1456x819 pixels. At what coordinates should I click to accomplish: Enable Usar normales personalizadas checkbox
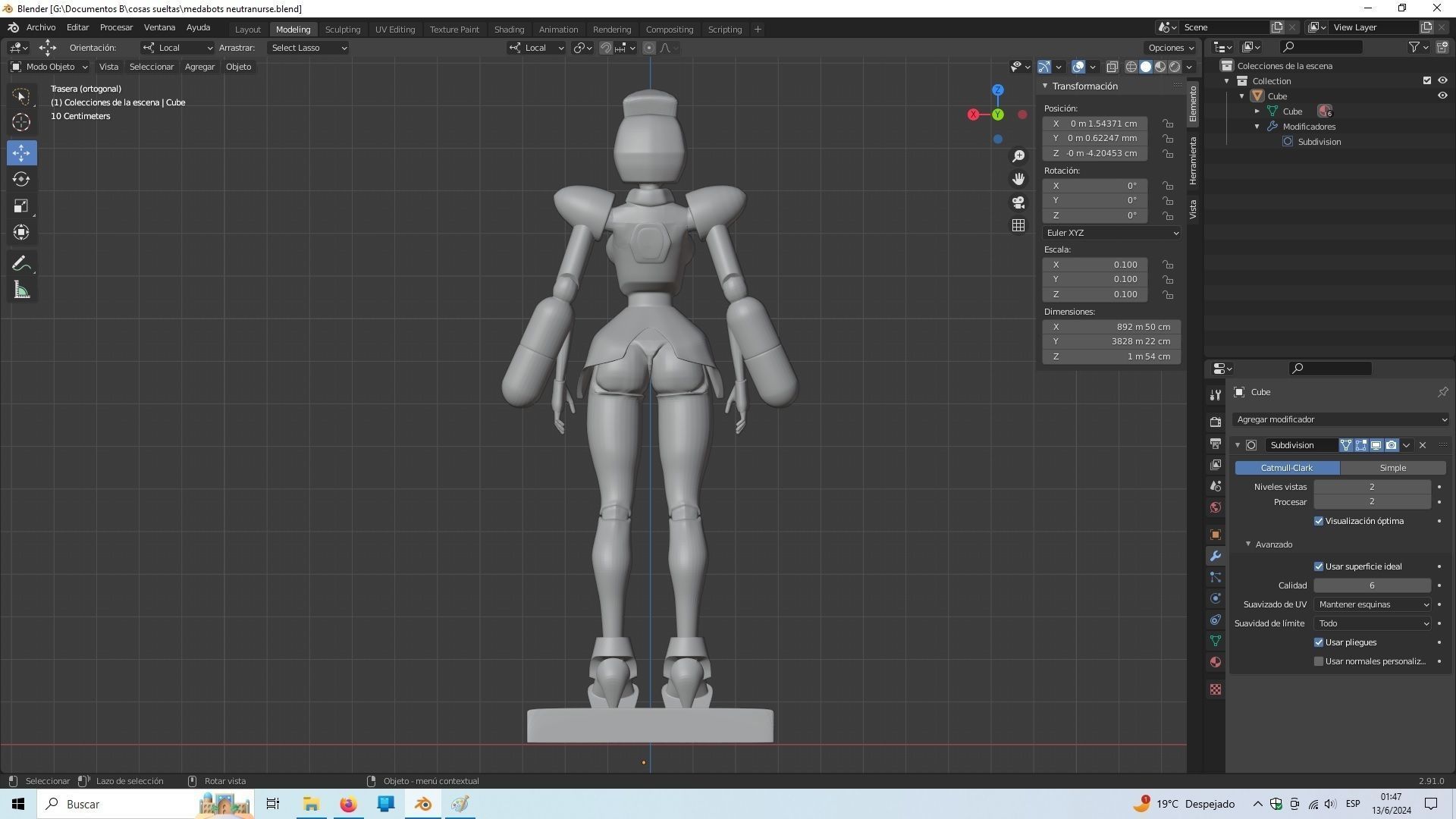[x=1319, y=661]
